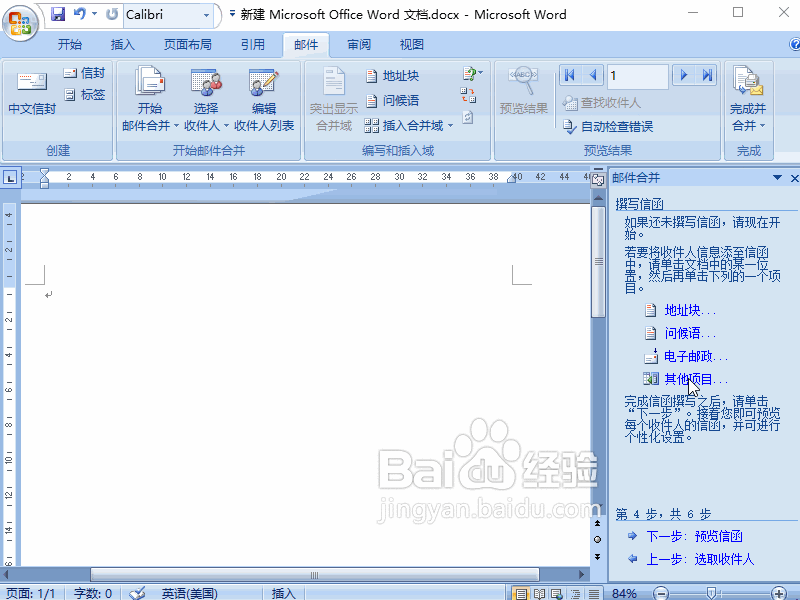The image size is (800, 600).
Task: Open 完成并合并 dropdown
Action: coord(748,100)
